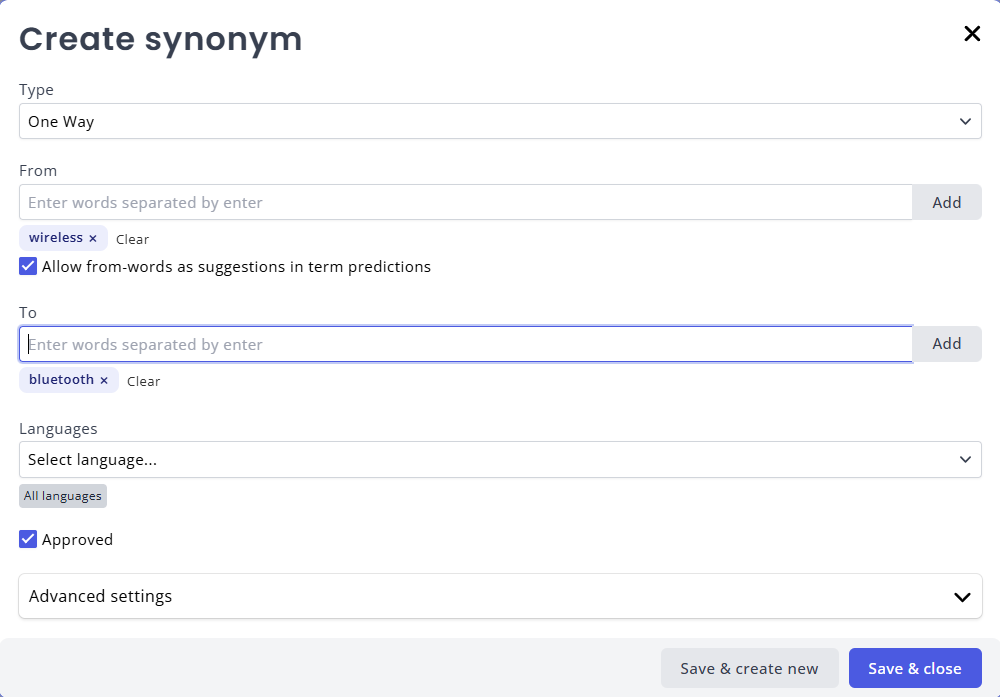The width and height of the screenshot is (1000, 697).
Task: Uncheck Allow from-words as suggestions
Action: point(27,266)
